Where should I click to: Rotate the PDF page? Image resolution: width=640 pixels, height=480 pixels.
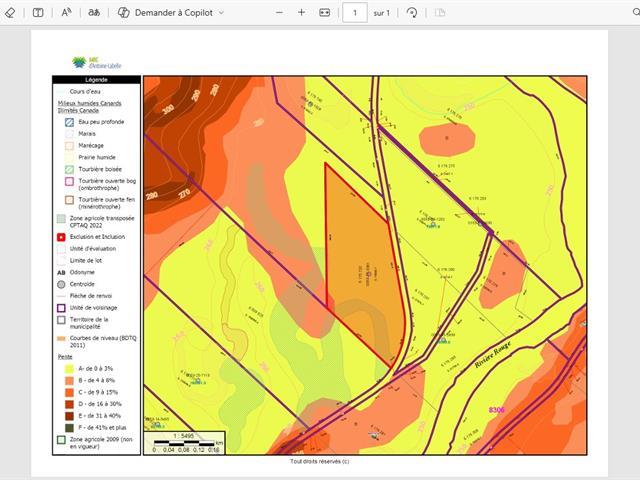coord(412,13)
